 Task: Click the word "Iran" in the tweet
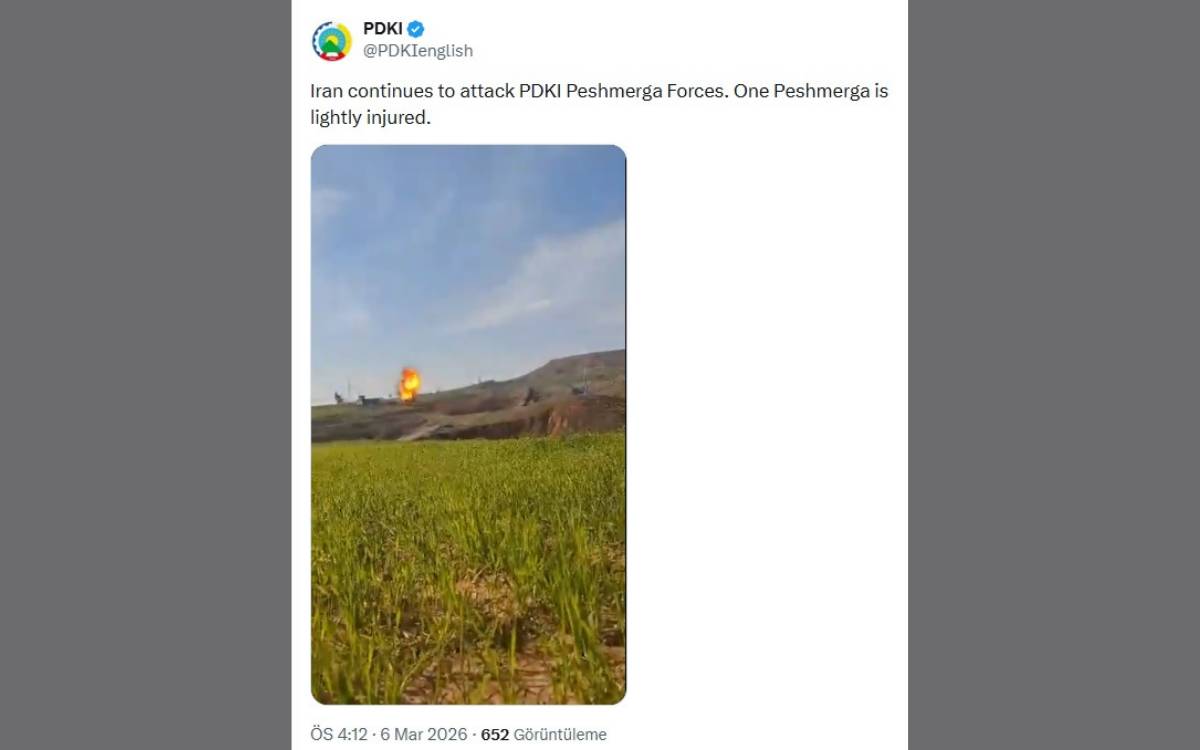326,91
